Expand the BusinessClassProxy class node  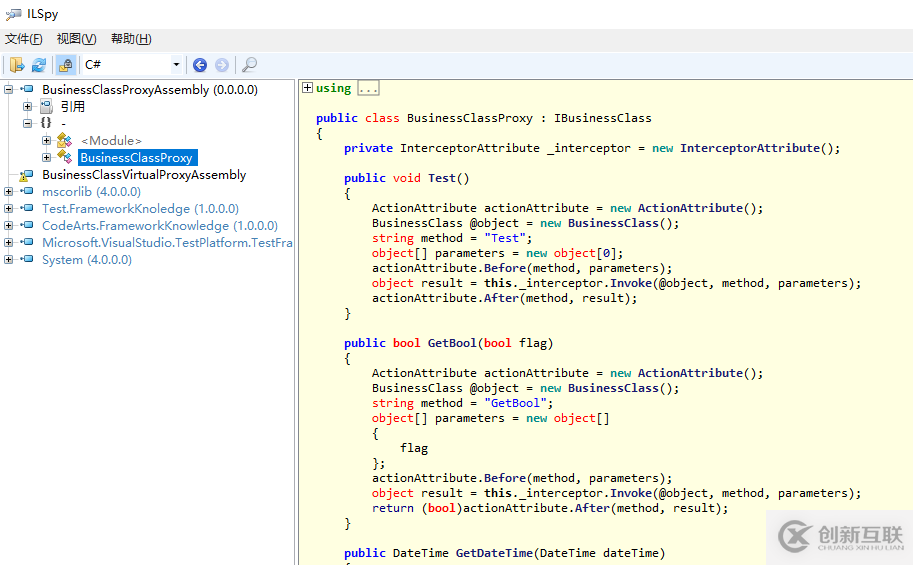pyautogui.click(x=47, y=157)
